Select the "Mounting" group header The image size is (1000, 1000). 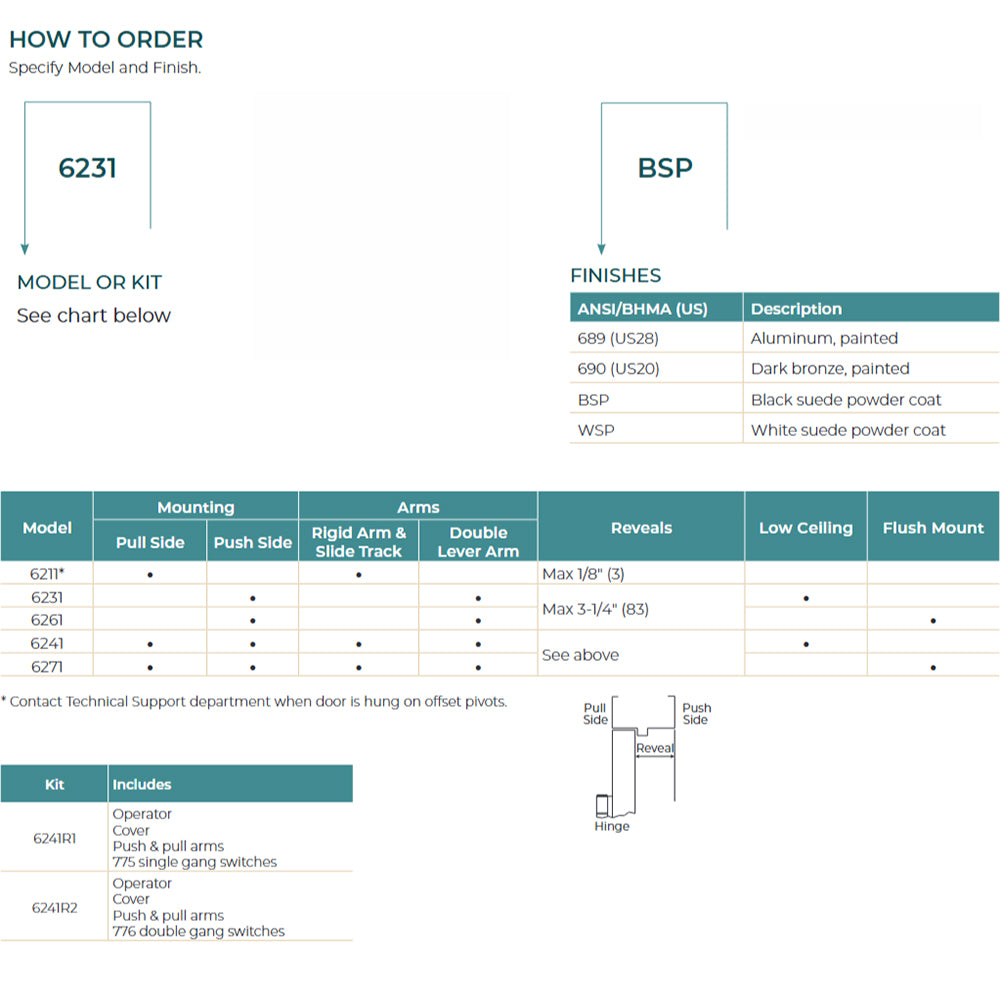(x=196, y=508)
